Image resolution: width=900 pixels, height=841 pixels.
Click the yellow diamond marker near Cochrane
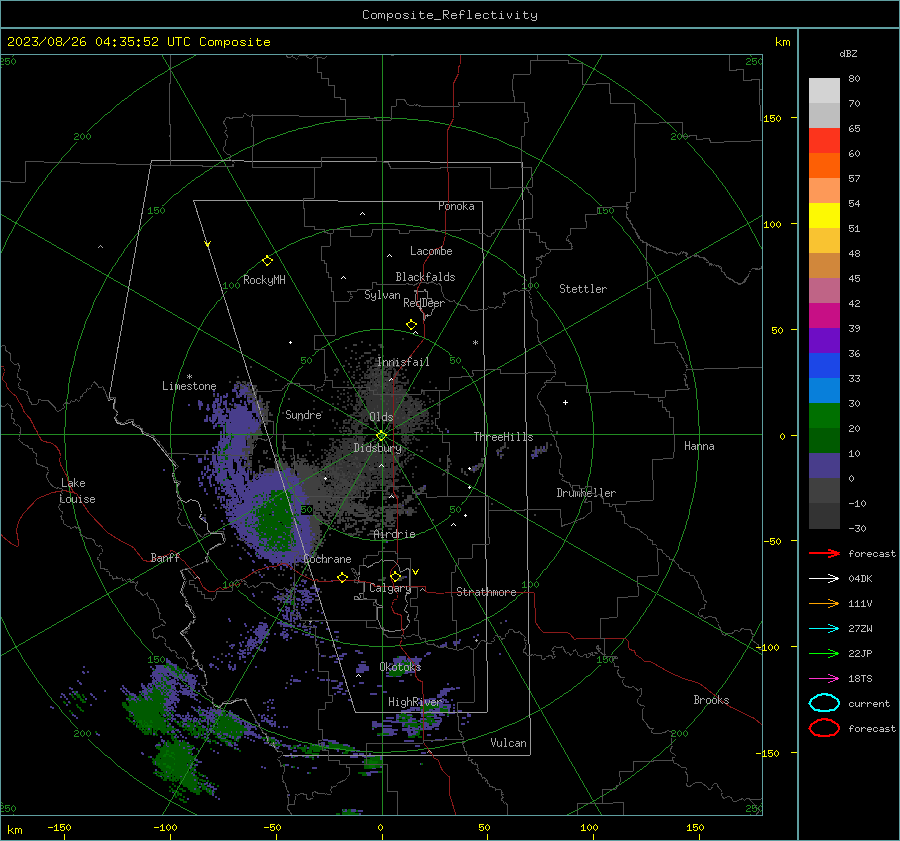click(342, 577)
